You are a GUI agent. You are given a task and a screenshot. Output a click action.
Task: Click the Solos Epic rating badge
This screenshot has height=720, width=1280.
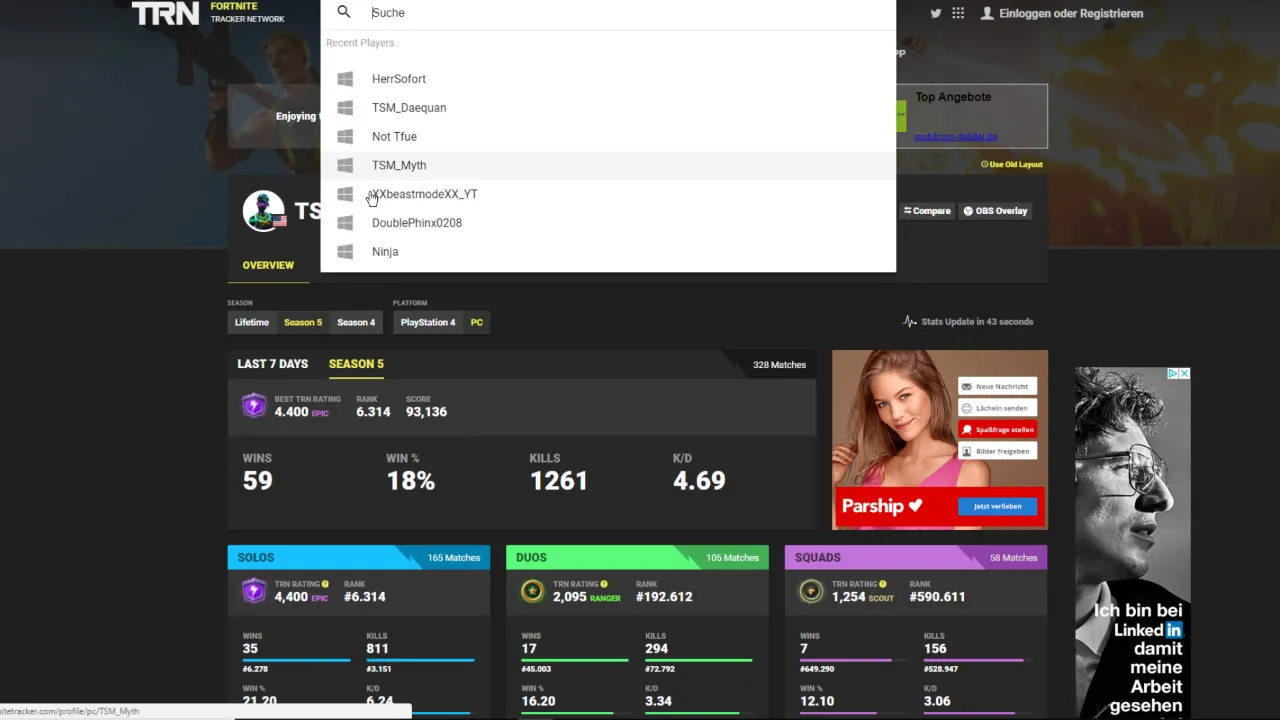pyautogui.click(x=254, y=591)
